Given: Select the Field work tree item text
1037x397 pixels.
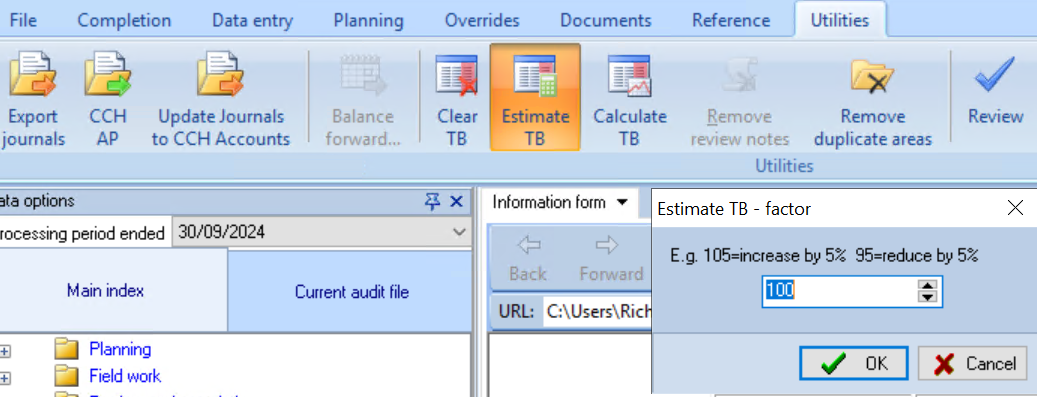Looking at the screenshot, I should tap(125, 376).
